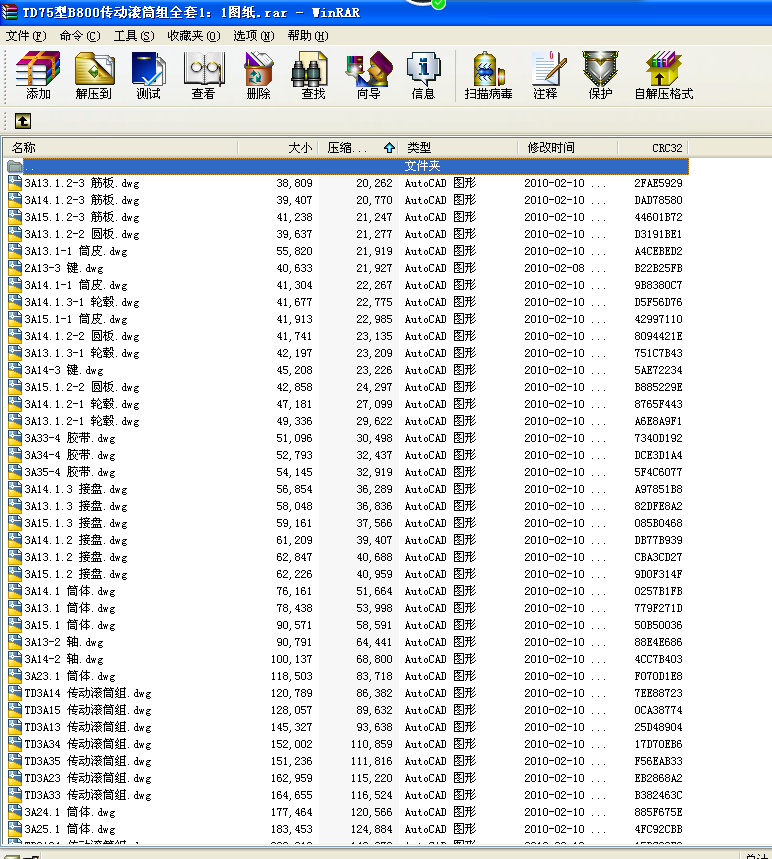Sort by Size (大小) column header
Screen dimensions: 772x859
pyautogui.click(x=278, y=148)
